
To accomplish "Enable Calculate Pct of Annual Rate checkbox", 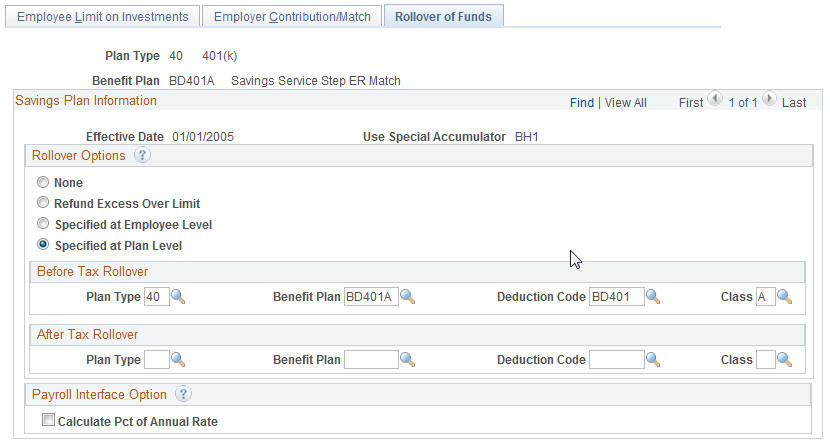I will click(x=48, y=420).
